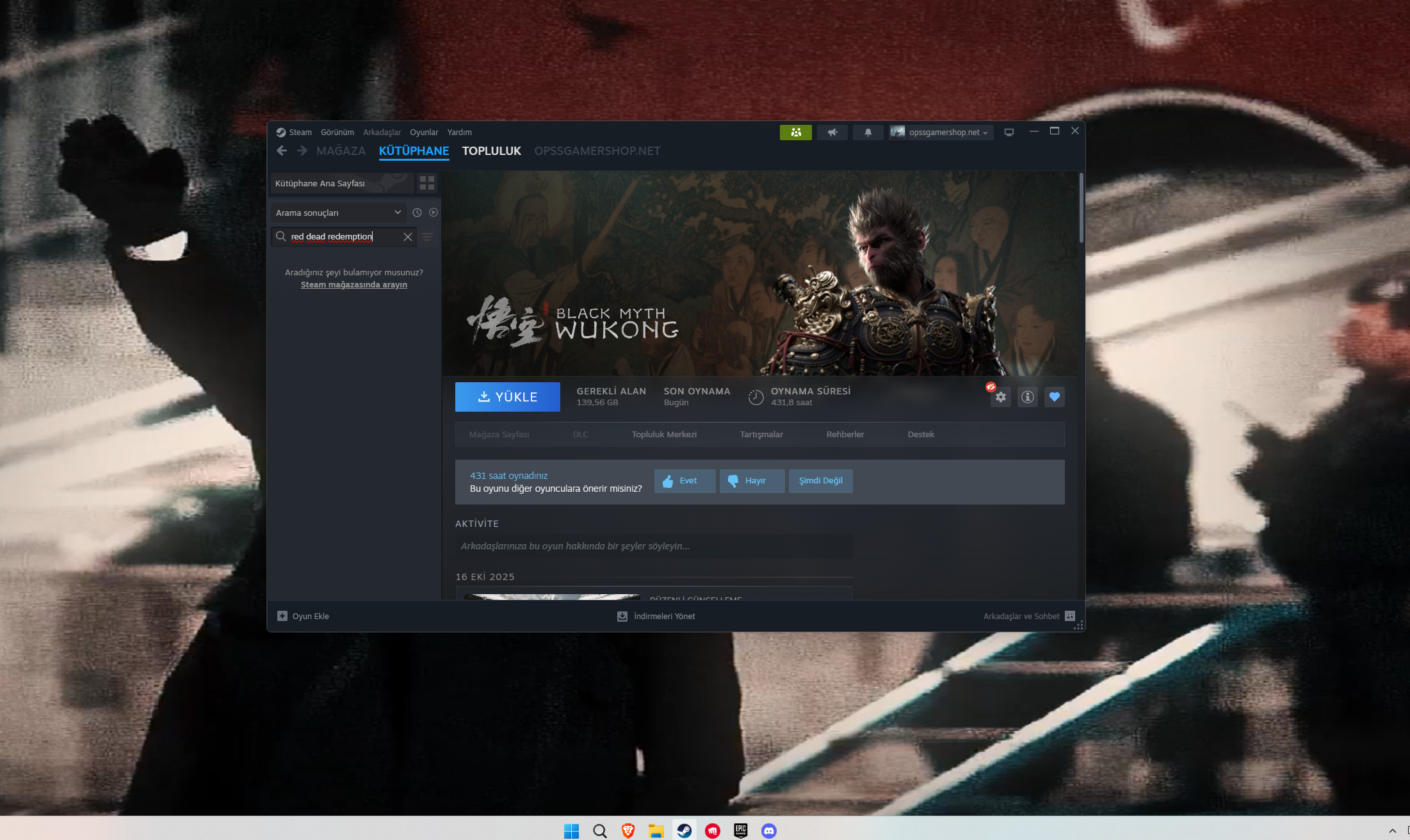Open the Destek game link
Image resolution: width=1410 pixels, height=840 pixels.
tap(921, 435)
